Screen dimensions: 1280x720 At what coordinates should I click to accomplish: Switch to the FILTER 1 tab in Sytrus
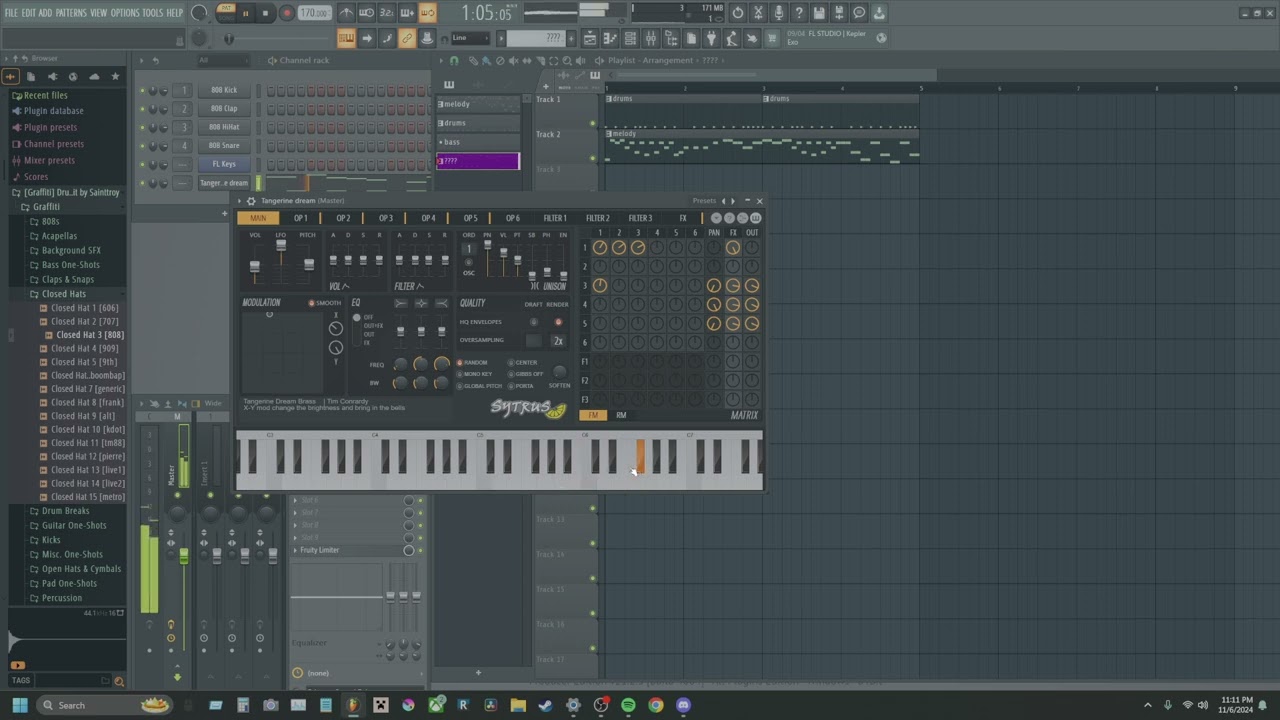(x=554, y=218)
